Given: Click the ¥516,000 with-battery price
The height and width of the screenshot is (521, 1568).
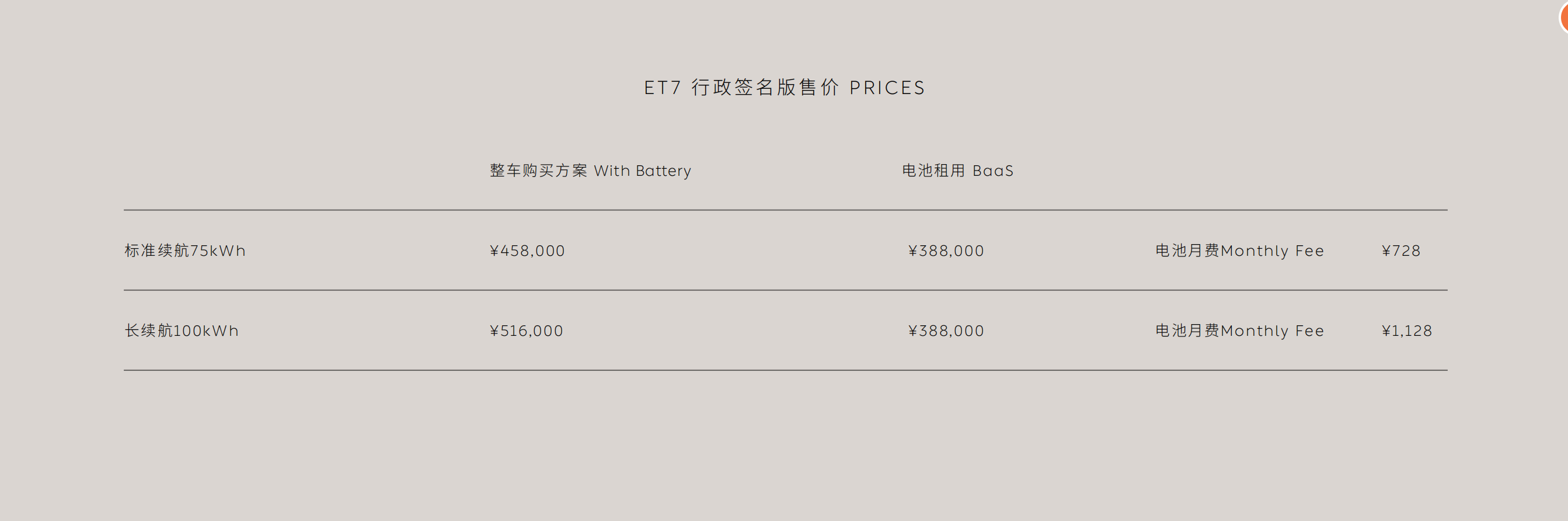Looking at the screenshot, I should coord(527,331).
